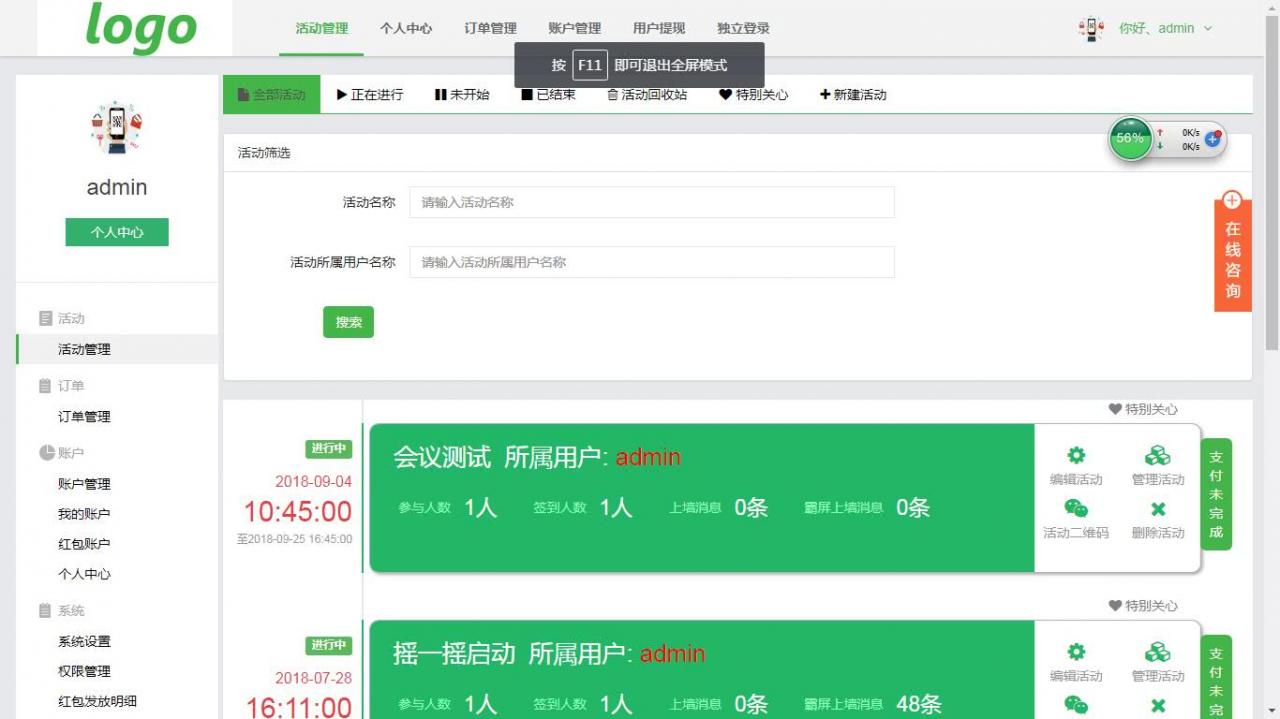
Task: Click the 编辑活动 gear icon for 摇一摇启动
Action: pos(1074,652)
